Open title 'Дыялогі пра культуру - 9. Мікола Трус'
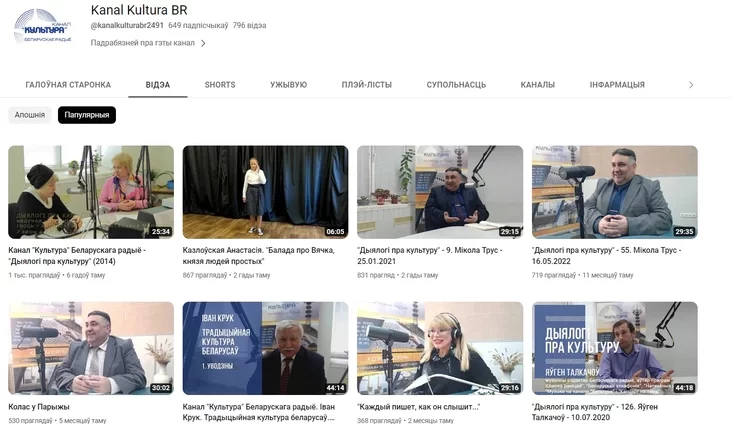 429,256
